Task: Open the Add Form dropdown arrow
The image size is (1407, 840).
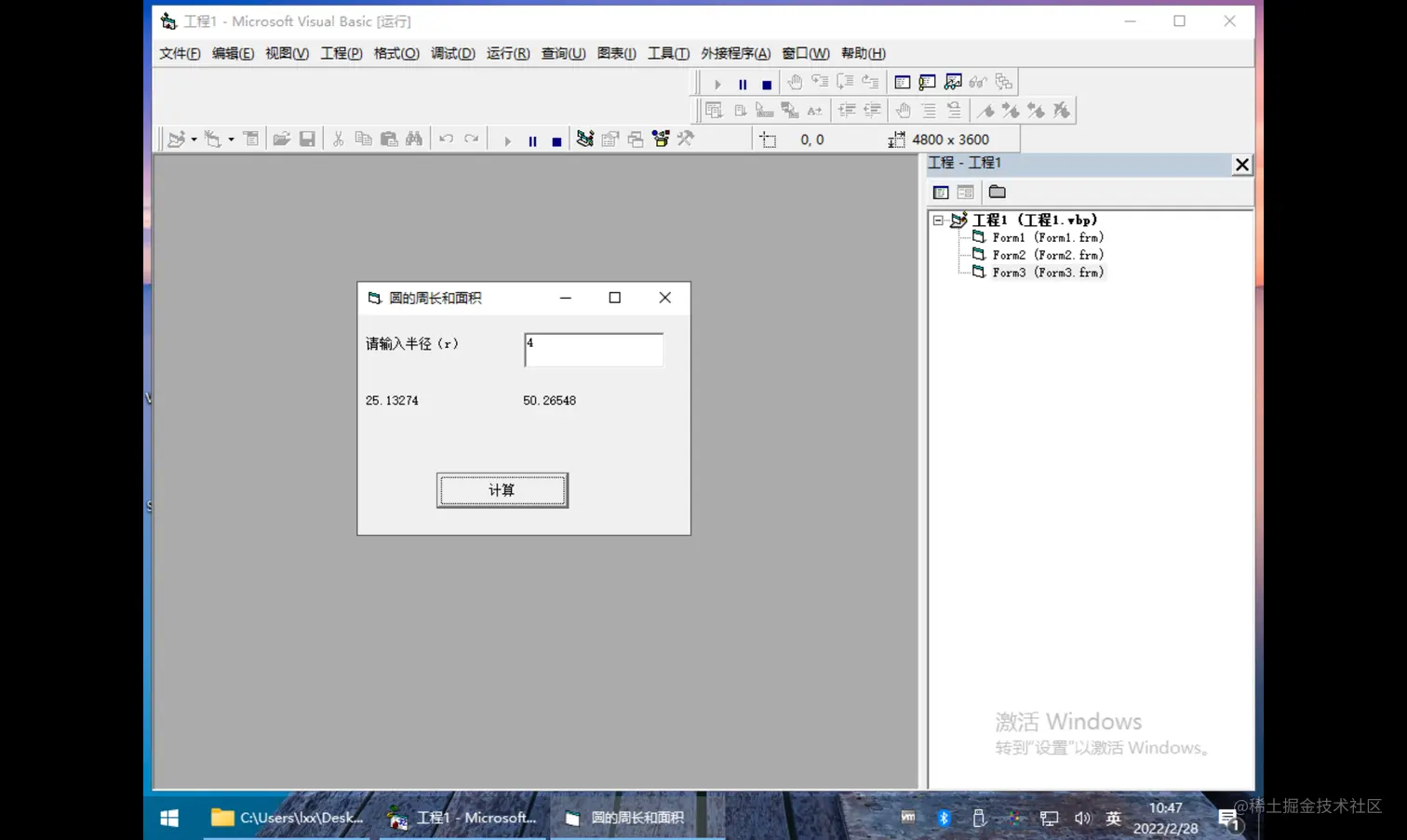Action: point(231,140)
